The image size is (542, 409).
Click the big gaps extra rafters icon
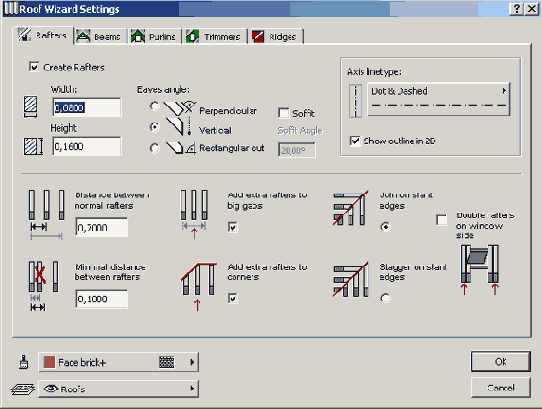pyautogui.click(x=194, y=214)
